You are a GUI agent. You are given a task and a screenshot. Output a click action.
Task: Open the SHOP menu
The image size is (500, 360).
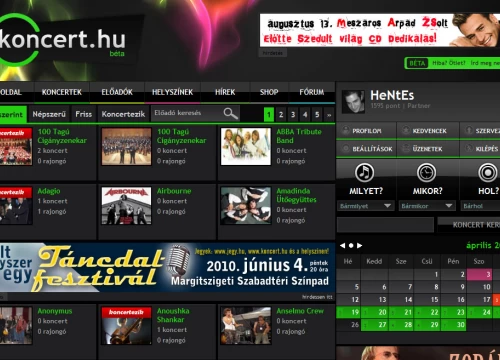point(269,92)
